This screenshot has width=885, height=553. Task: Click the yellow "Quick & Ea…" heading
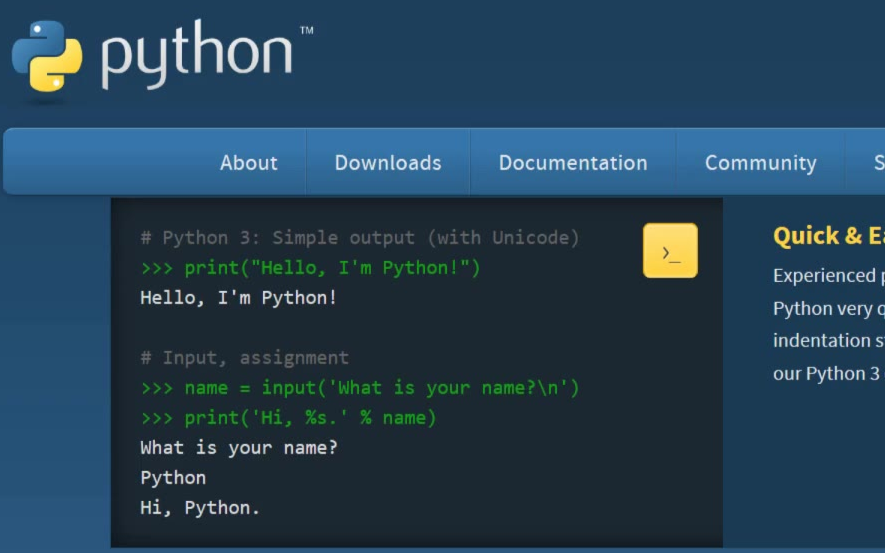828,236
